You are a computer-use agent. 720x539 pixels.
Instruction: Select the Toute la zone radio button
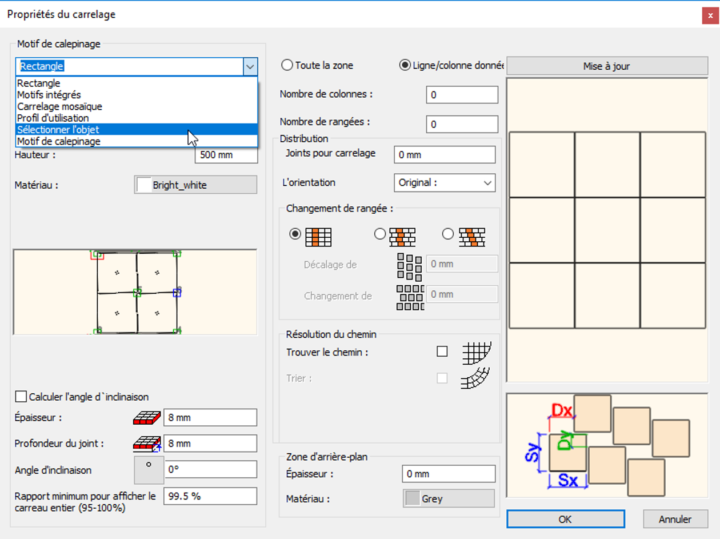pos(287,65)
